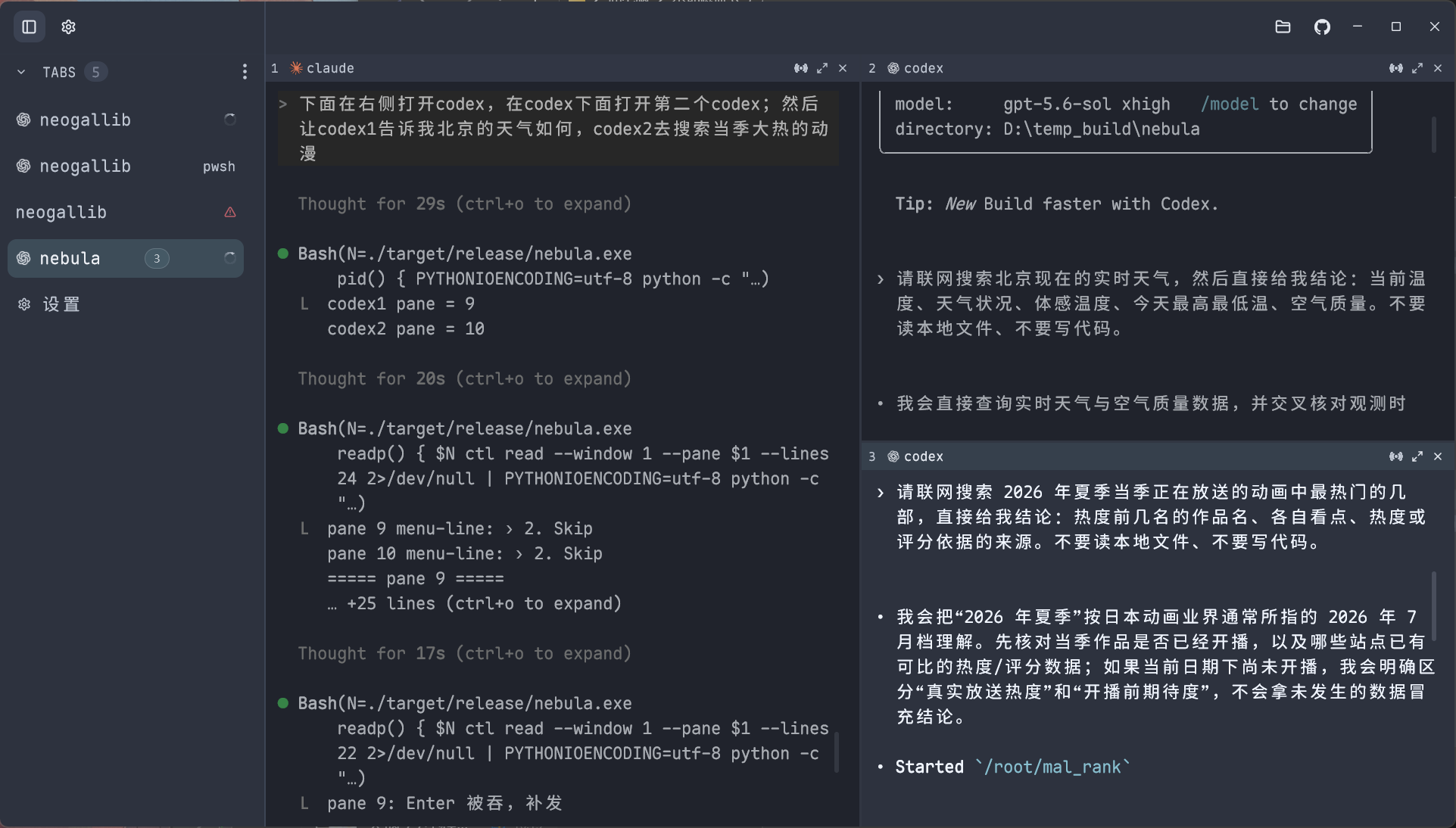Click the scrollbar in claude pane
This screenshot has width=1456, height=828.
pyautogui.click(x=837, y=751)
